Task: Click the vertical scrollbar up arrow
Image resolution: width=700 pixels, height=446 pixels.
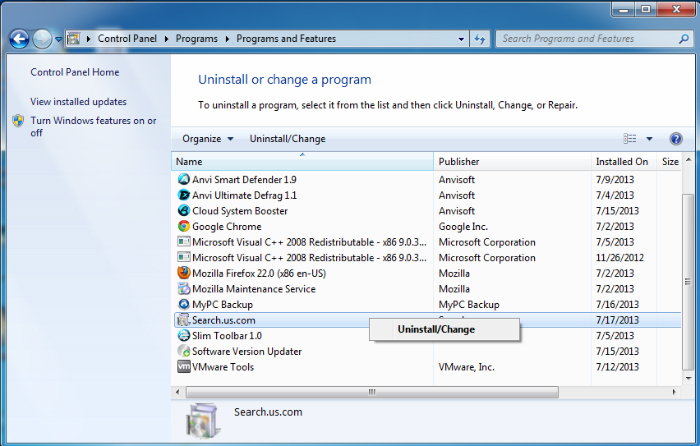Action: pyautogui.click(x=688, y=159)
